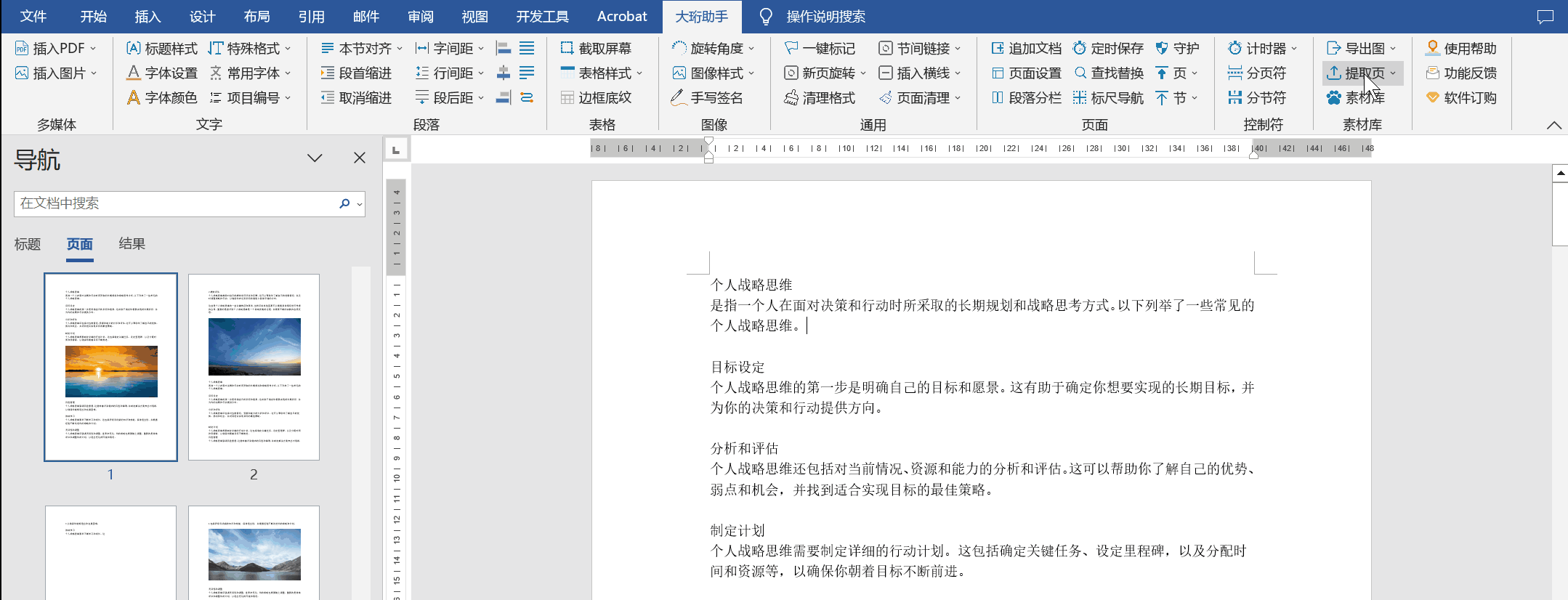The image size is (1568, 600).
Task: Collapse the ribbon with the chevron arrow
Action: pos(1553,125)
